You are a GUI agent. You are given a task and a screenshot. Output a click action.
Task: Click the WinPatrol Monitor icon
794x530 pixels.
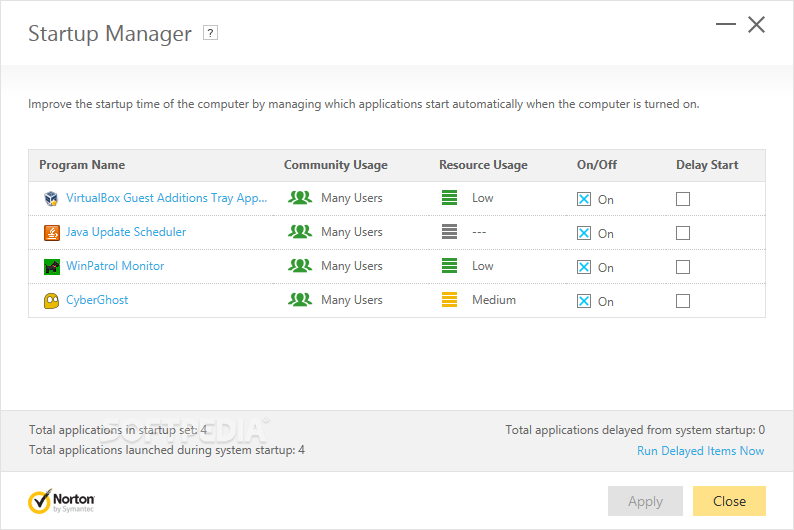(x=51, y=266)
